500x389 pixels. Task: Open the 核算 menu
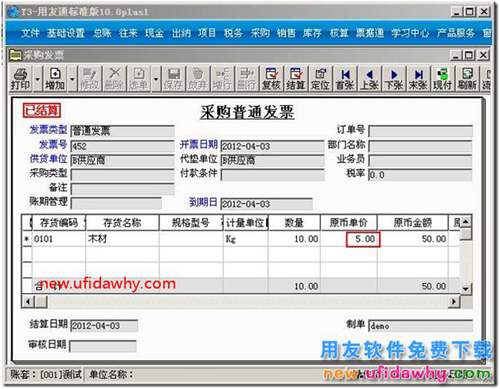coord(339,33)
